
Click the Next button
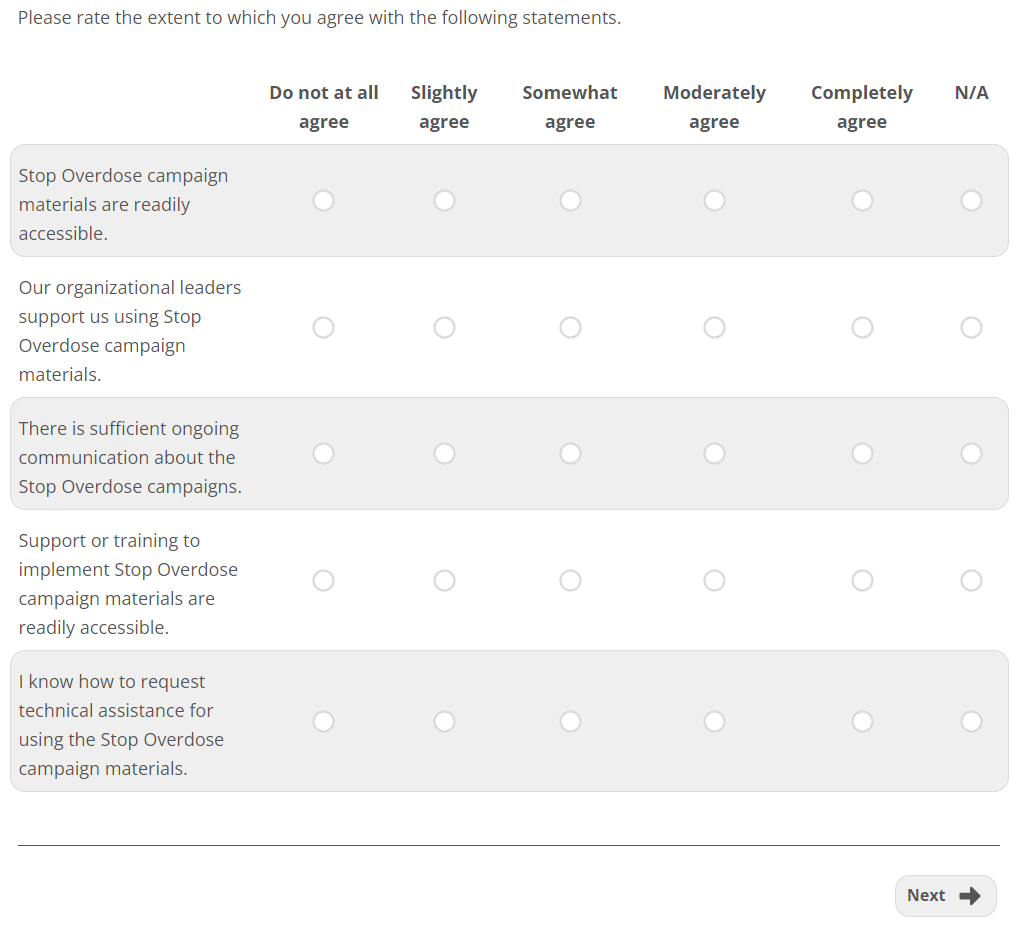pyautogui.click(x=944, y=895)
